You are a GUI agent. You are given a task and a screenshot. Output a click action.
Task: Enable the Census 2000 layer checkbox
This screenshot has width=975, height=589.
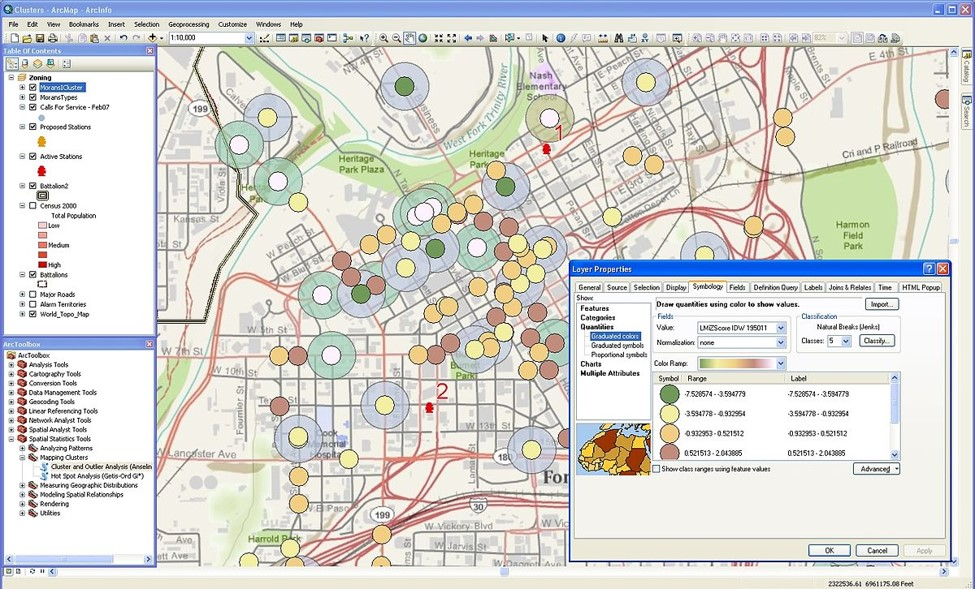tap(33, 206)
